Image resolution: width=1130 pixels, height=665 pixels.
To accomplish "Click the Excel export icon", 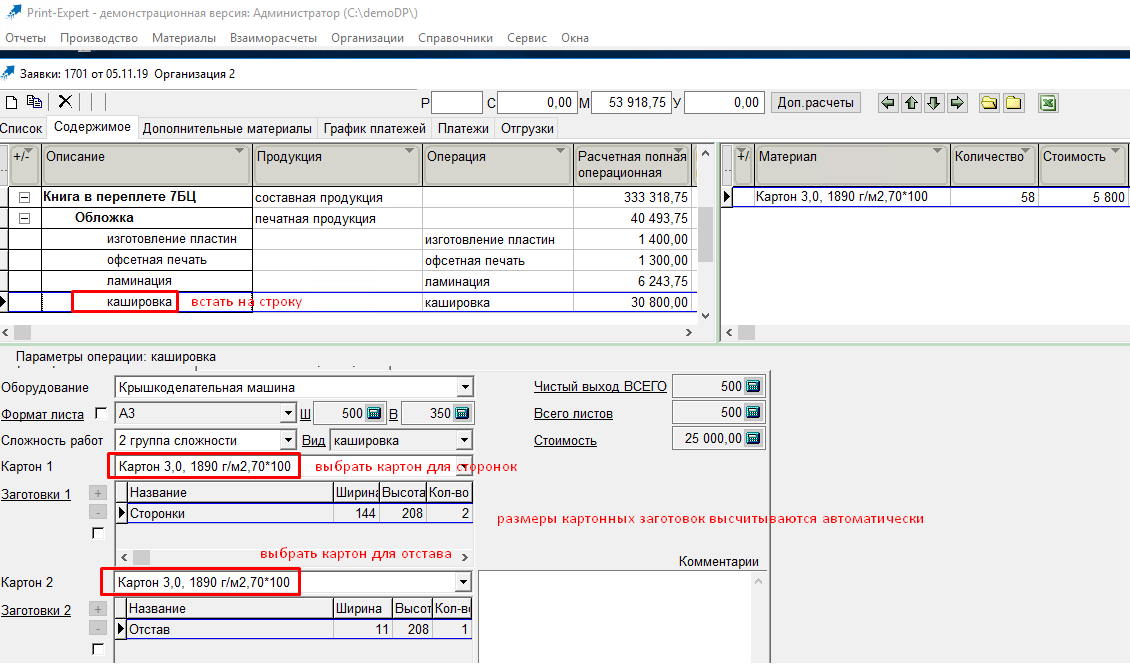I will pyautogui.click(x=1047, y=102).
